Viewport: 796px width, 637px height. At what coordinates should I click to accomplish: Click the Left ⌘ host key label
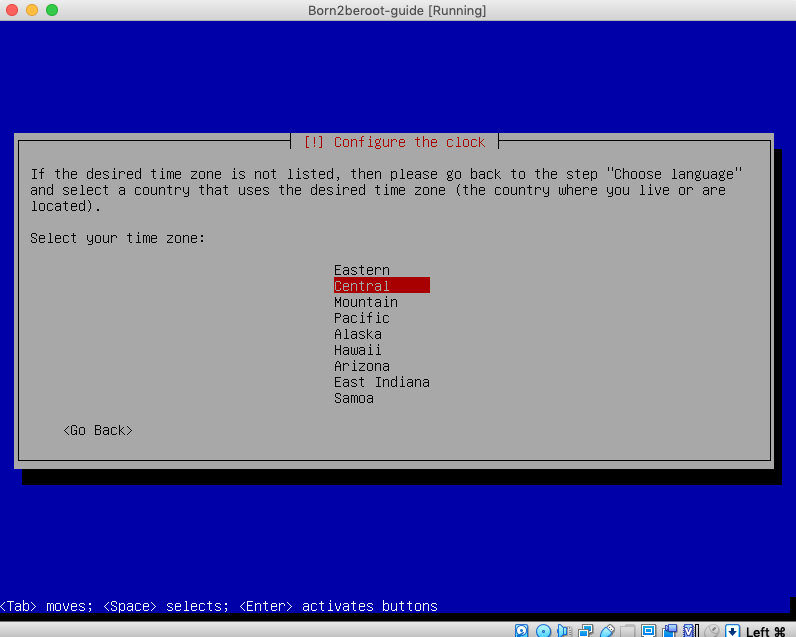pos(766,631)
